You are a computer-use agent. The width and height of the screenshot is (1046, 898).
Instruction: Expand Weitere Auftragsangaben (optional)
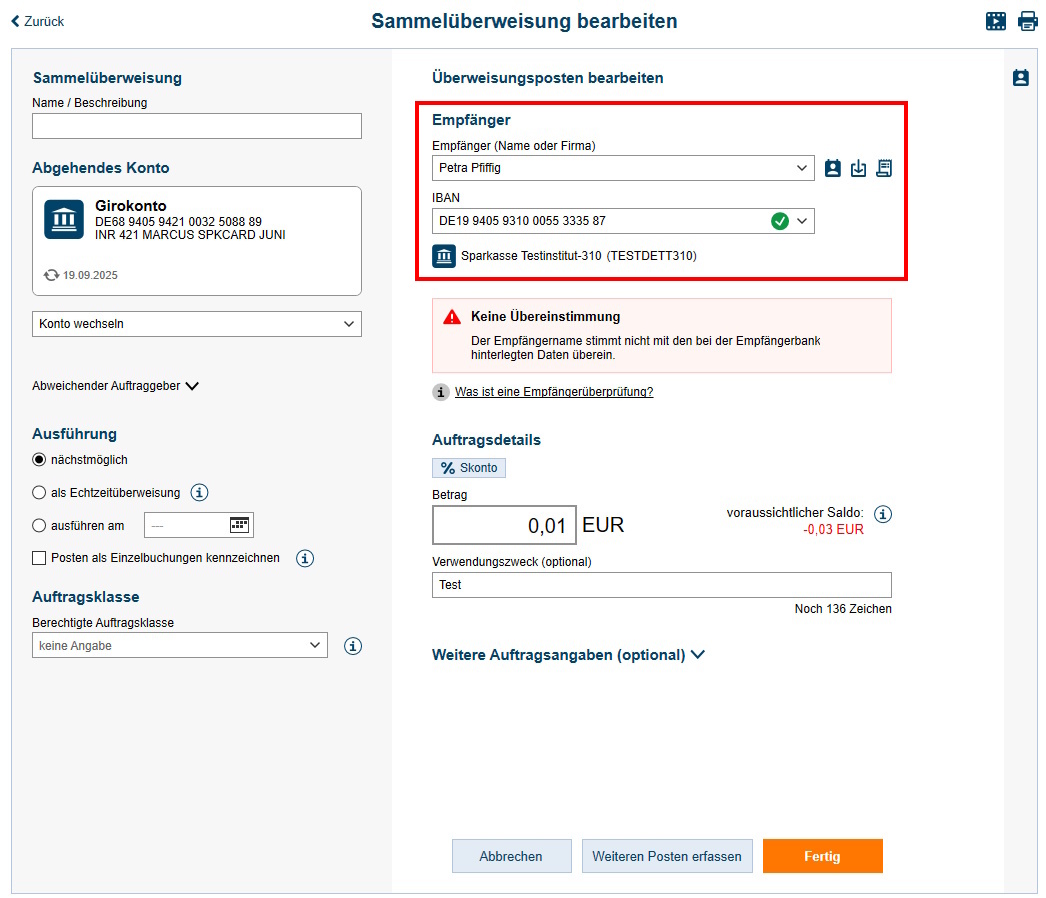568,654
